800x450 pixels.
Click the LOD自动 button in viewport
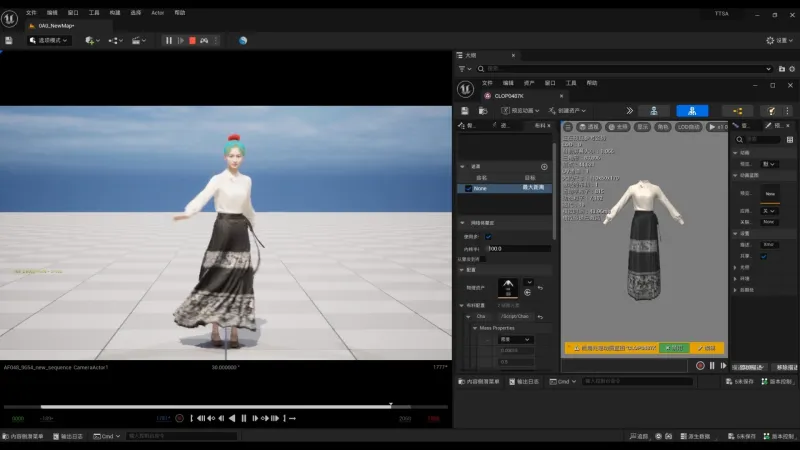coord(689,127)
